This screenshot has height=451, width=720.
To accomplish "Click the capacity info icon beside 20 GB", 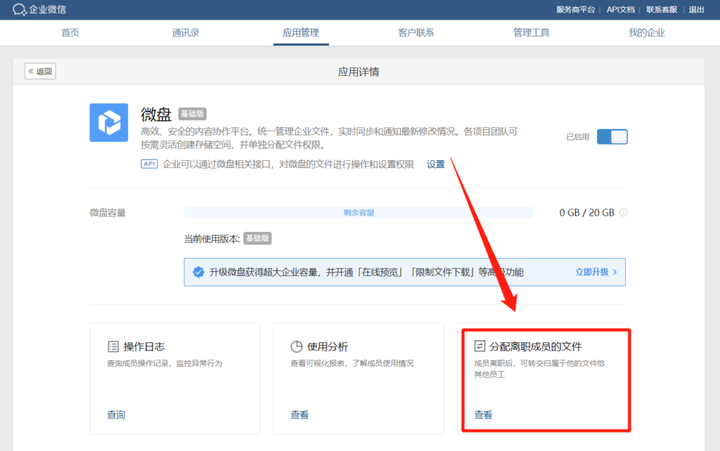I will pyautogui.click(x=623, y=213).
